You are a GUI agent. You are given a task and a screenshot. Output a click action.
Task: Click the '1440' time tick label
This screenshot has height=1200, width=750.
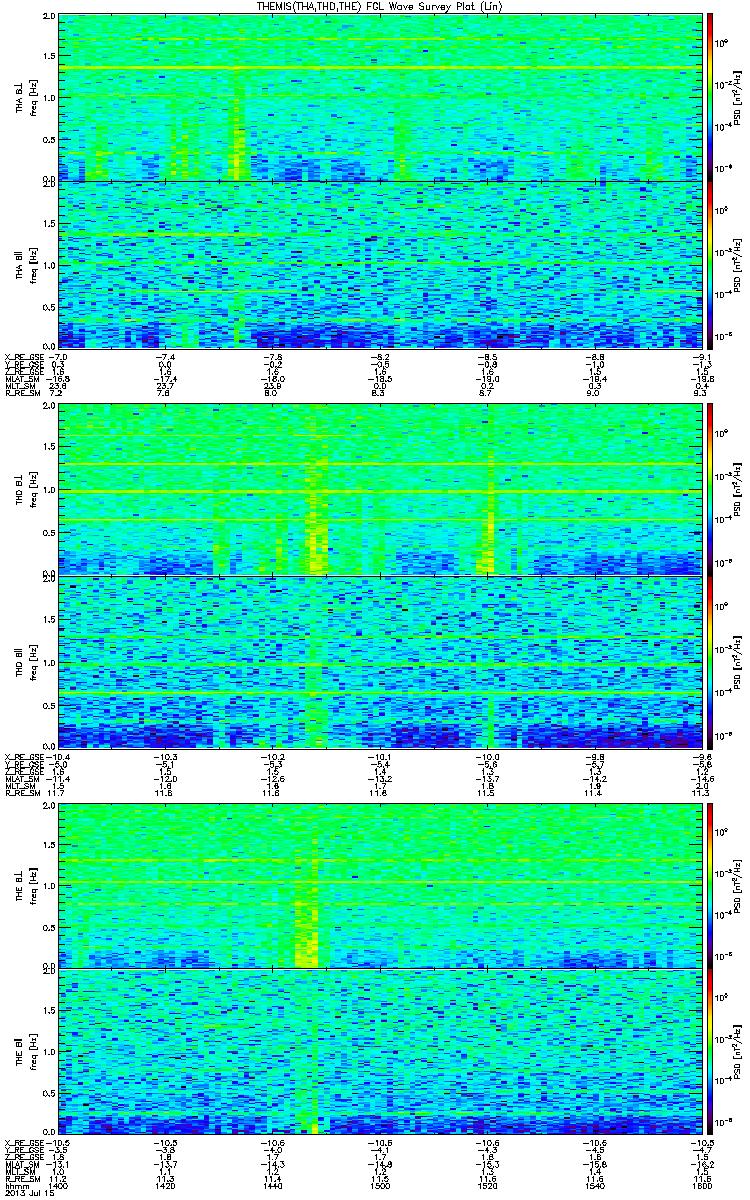[272, 1184]
